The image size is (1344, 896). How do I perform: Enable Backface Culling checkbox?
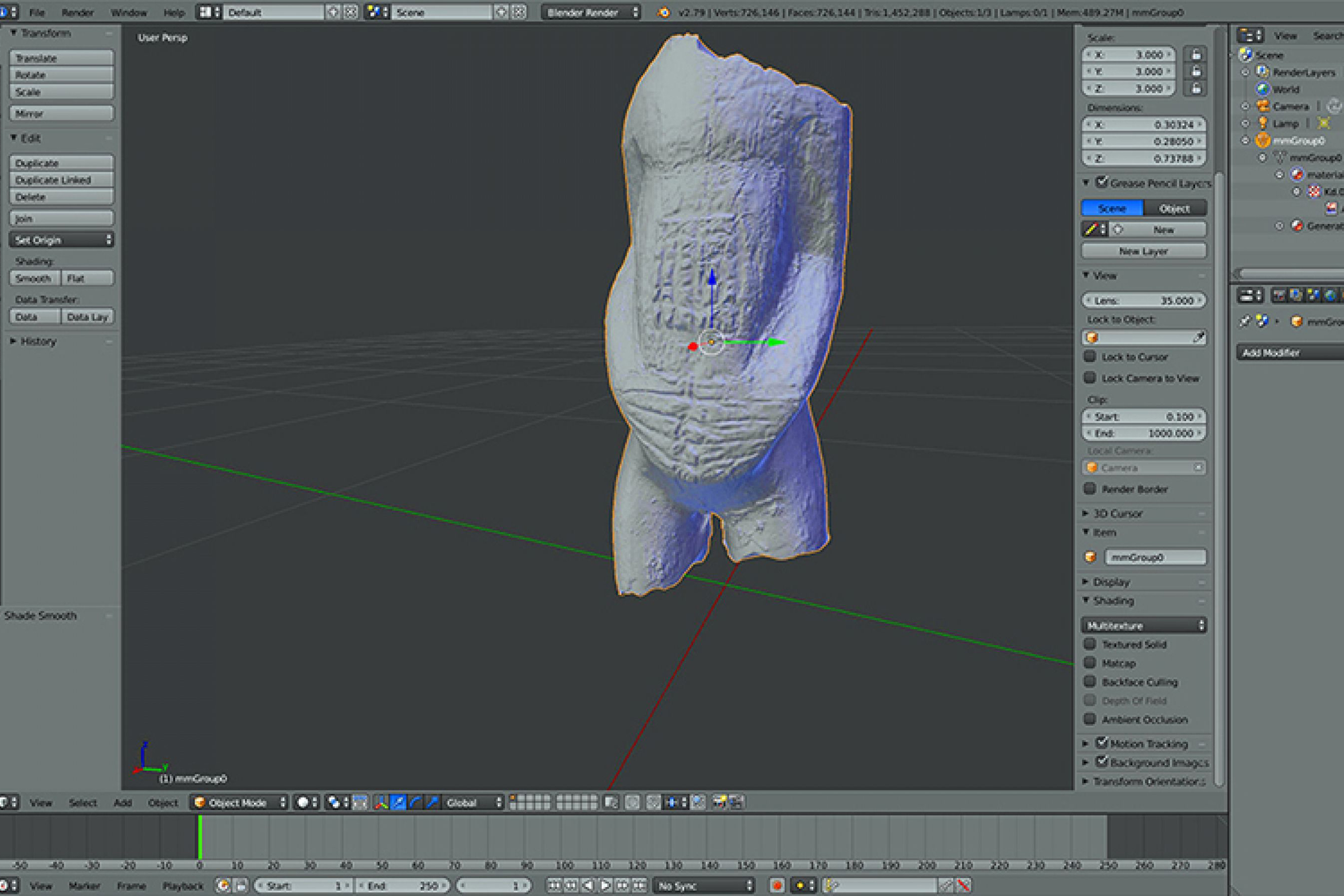(1090, 682)
